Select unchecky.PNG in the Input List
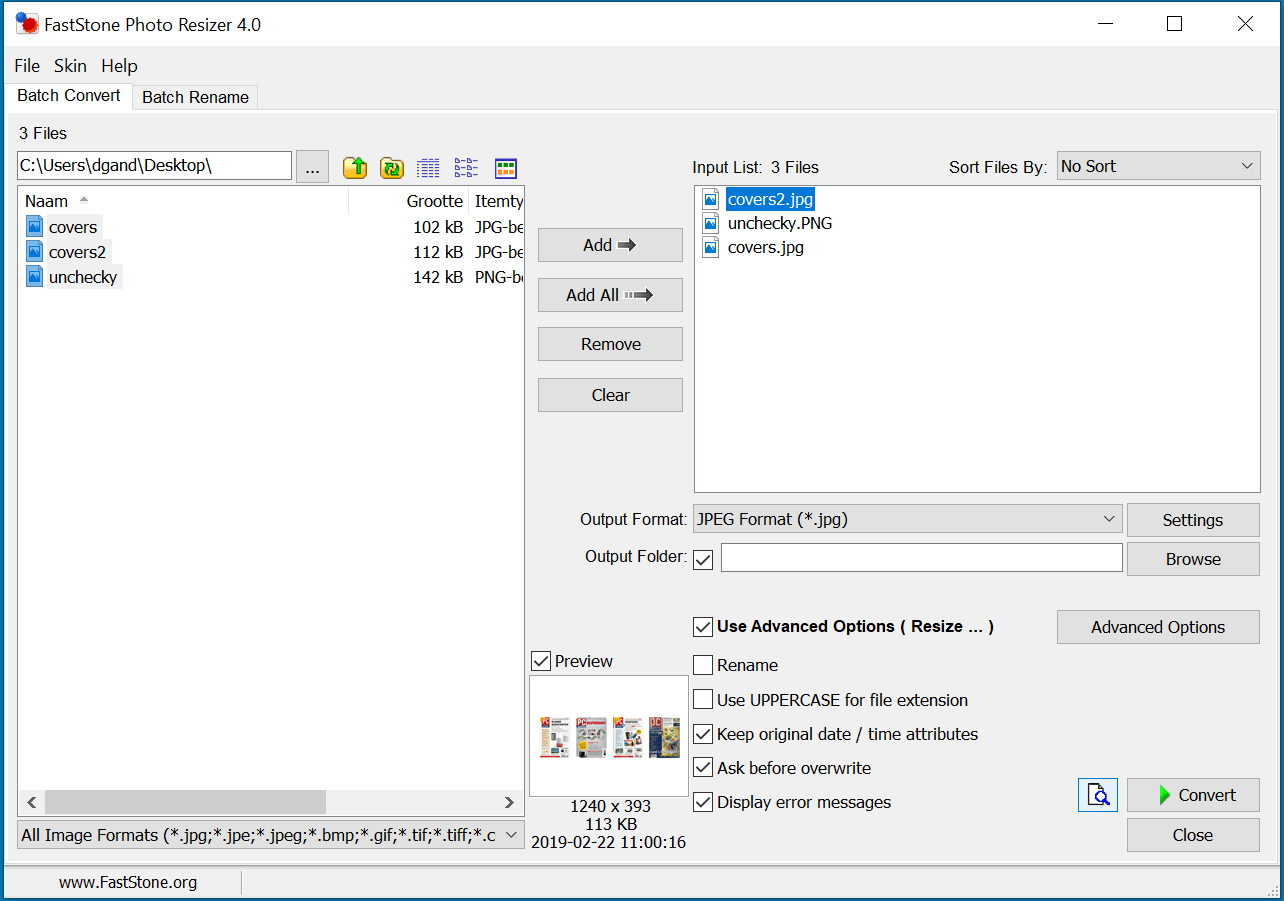1284x901 pixels. point(780,223)
